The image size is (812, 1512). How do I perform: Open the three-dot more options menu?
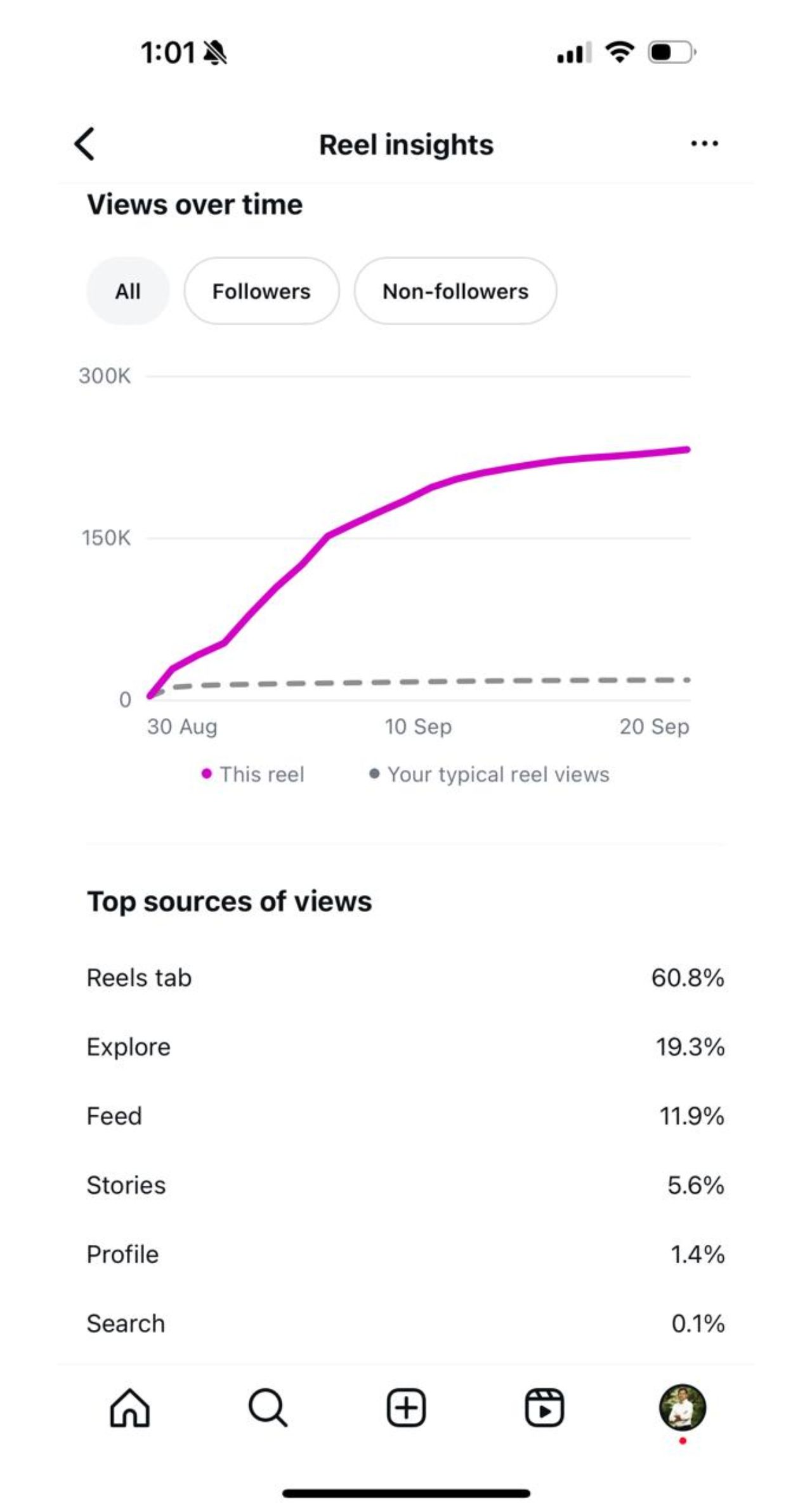click(704, 143)
